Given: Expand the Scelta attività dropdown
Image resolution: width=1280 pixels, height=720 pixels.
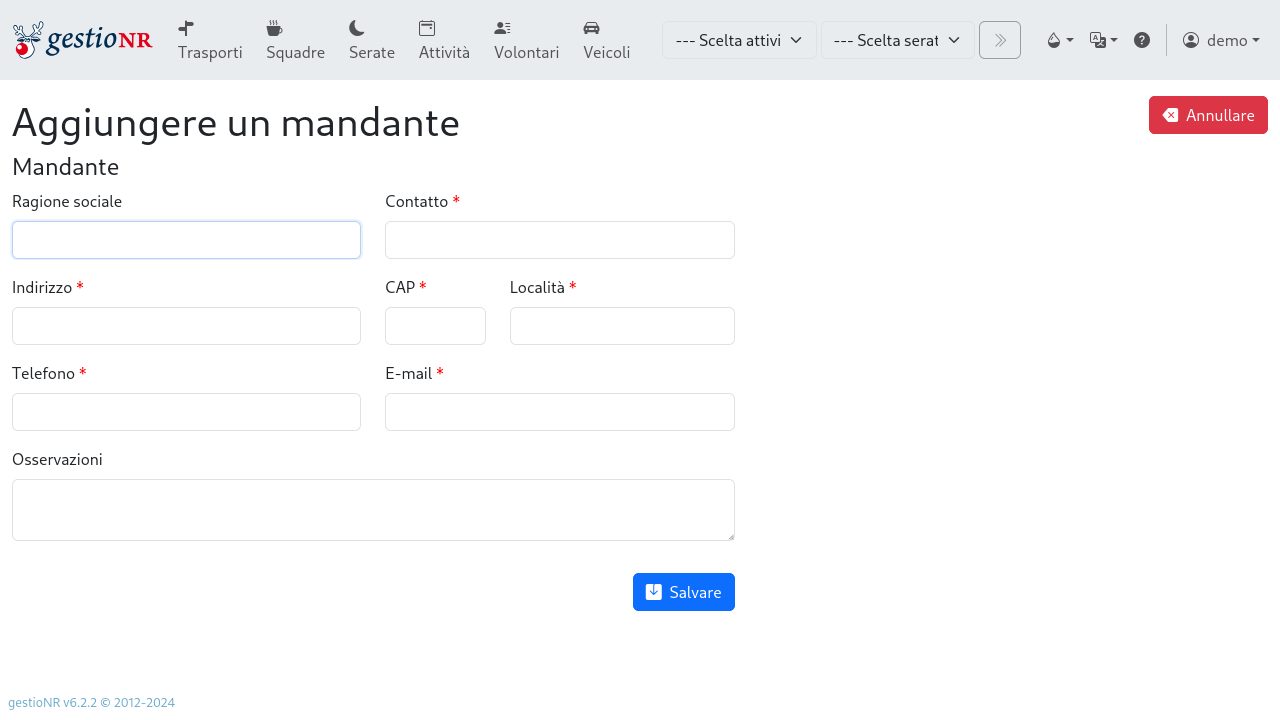Looking at the screenshot, I should point(739,40).
